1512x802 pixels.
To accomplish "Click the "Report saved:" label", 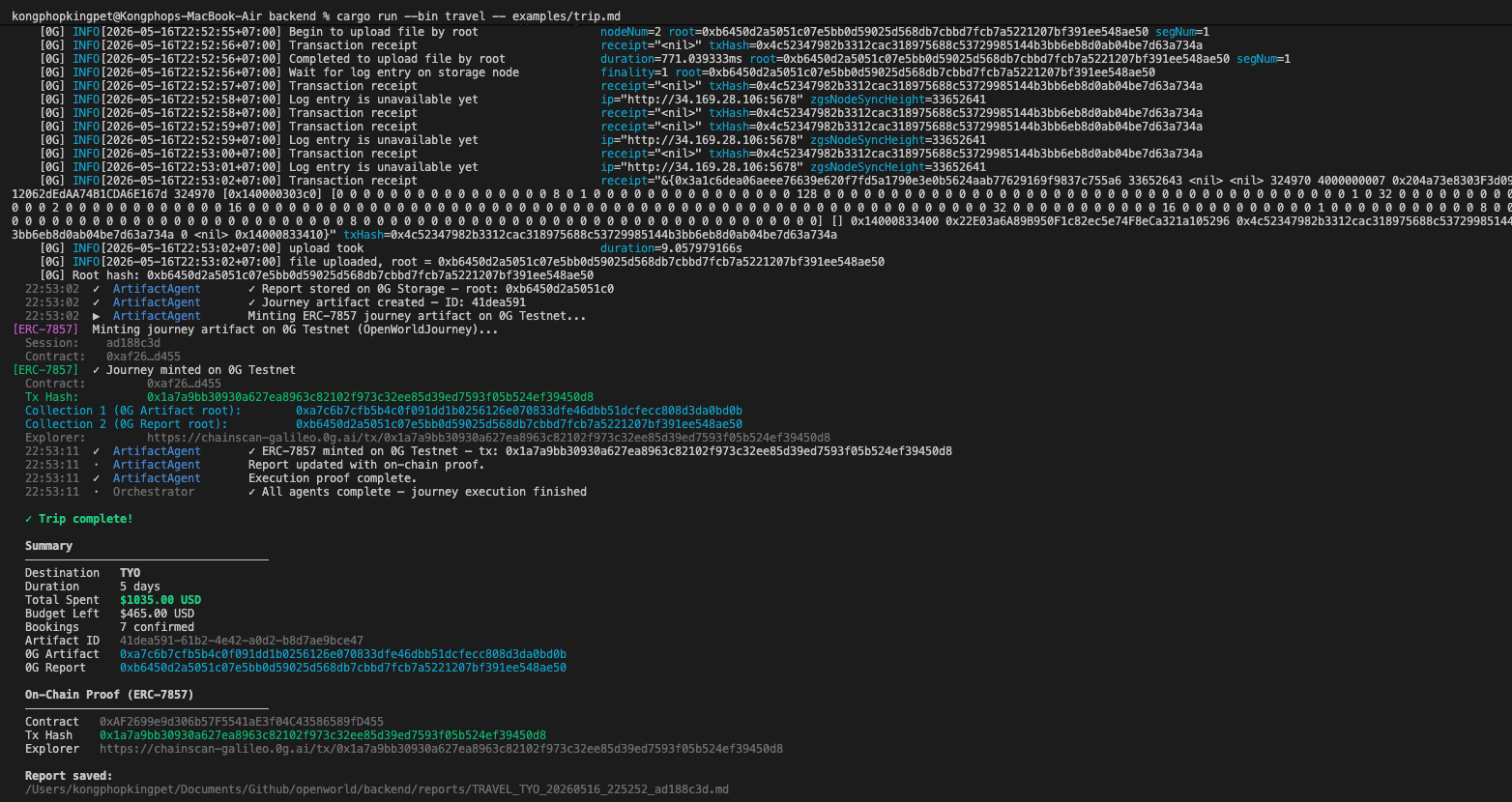I will (x=69, y=776).
